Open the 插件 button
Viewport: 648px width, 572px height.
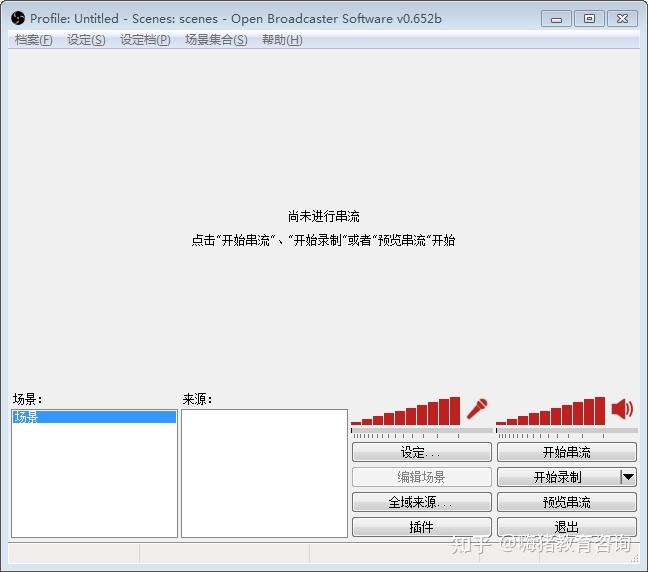click(422, 527)
